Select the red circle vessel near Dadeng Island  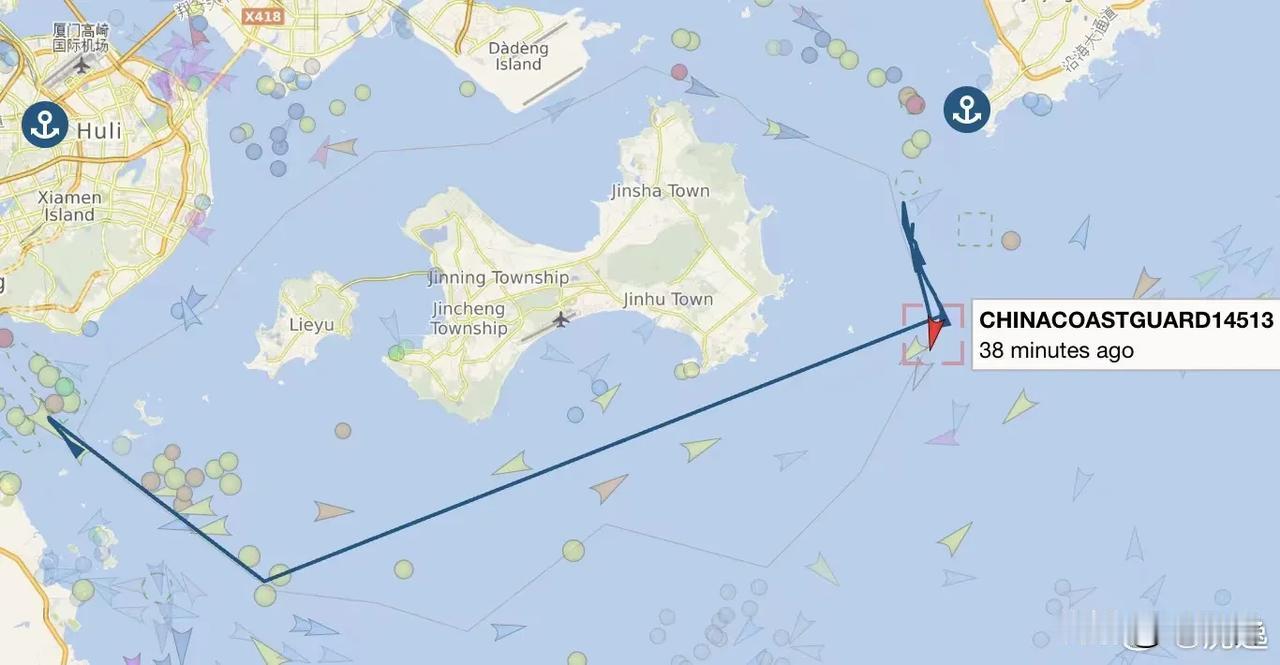[680, 72]
